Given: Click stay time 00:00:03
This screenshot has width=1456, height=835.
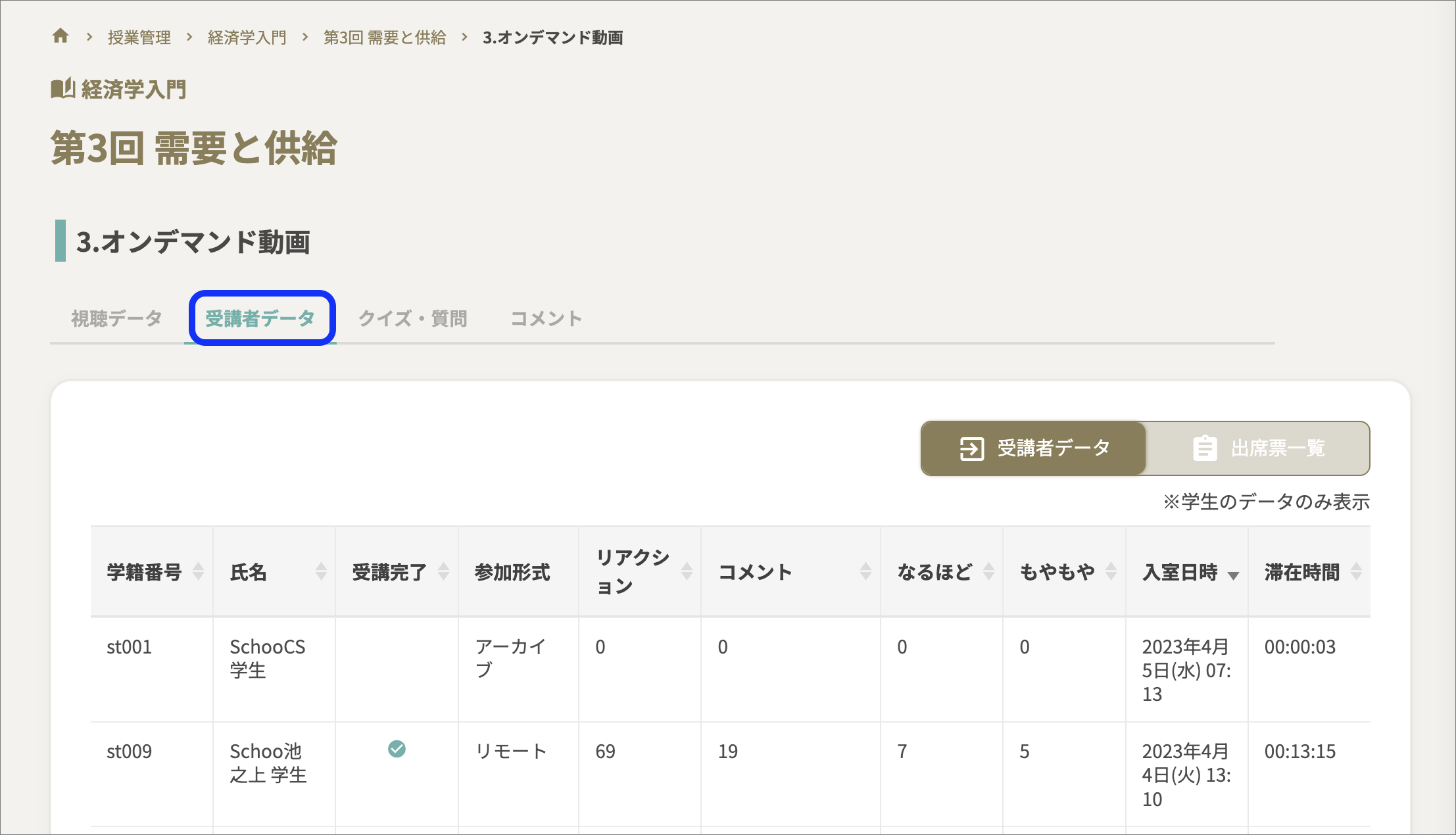Looking at the screenshot, I should pyautogui.click(x=1300, y=647).
